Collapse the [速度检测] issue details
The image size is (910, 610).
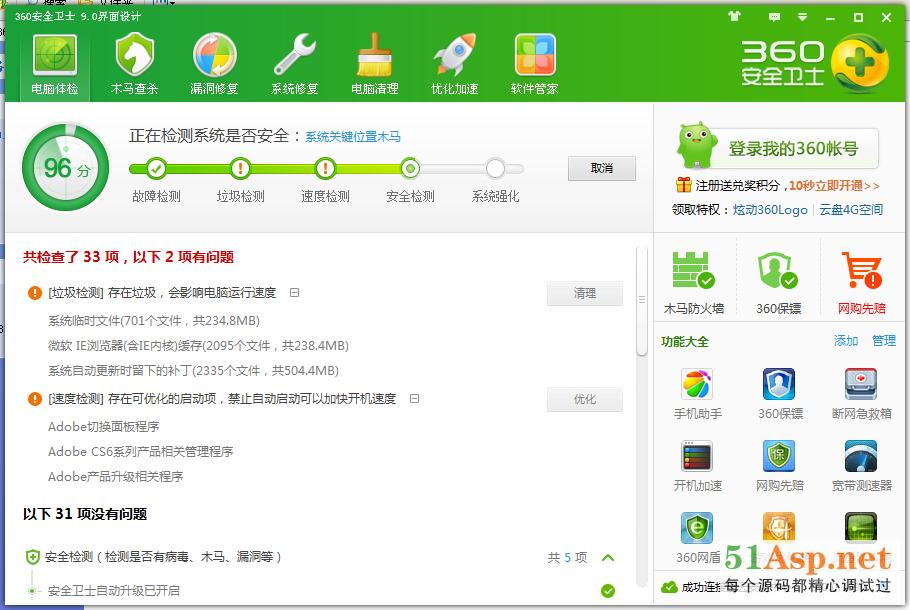click(414, 399)
